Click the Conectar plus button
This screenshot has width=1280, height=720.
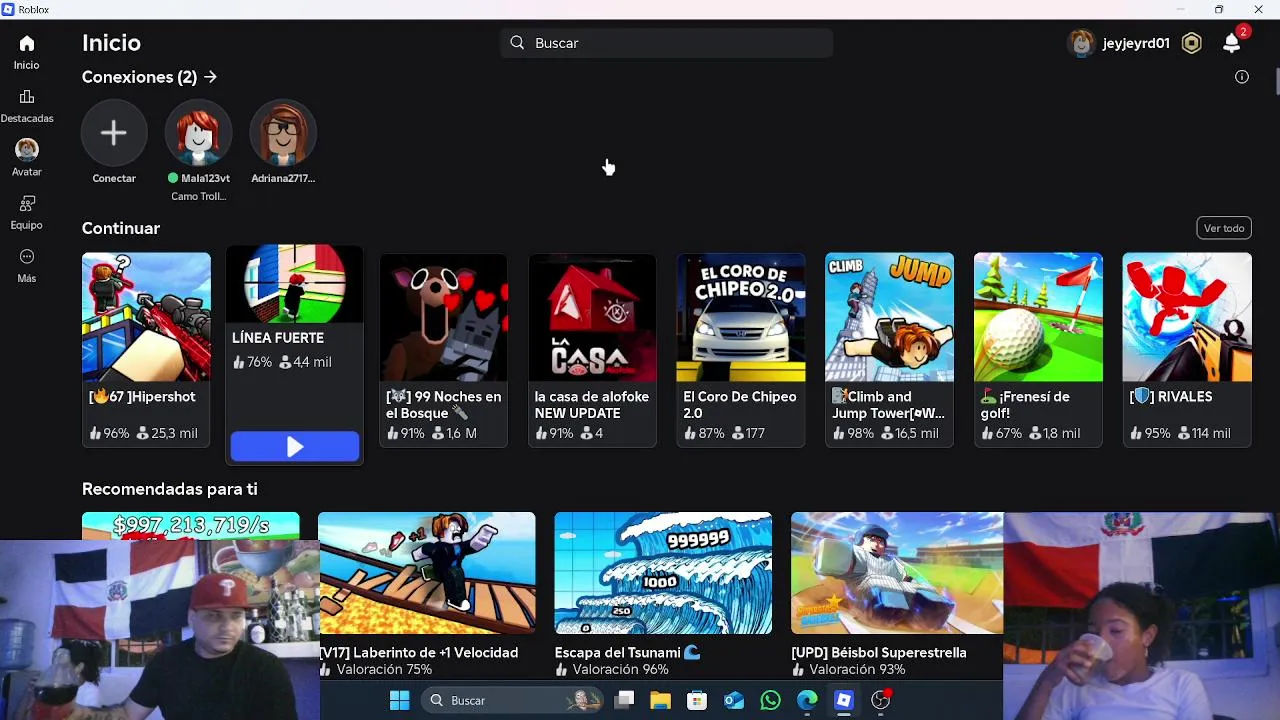pos(114,133)
